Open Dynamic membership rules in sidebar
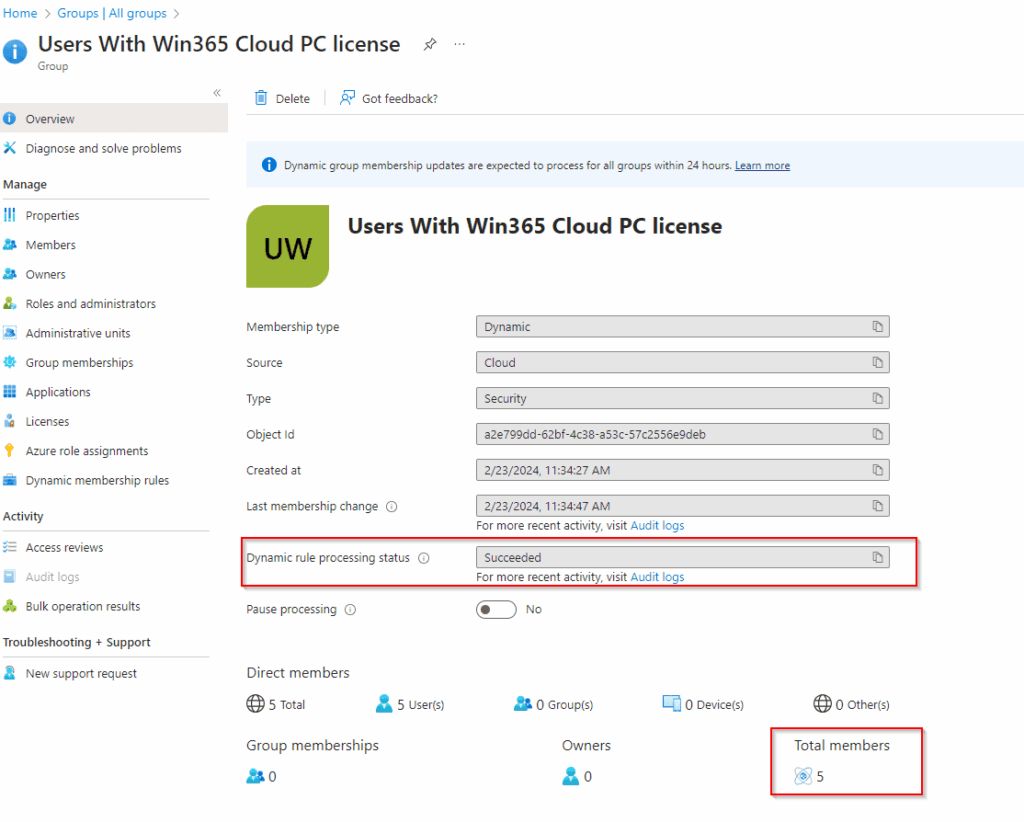Viewport: 1024px width, 822px height. (97, 481)
